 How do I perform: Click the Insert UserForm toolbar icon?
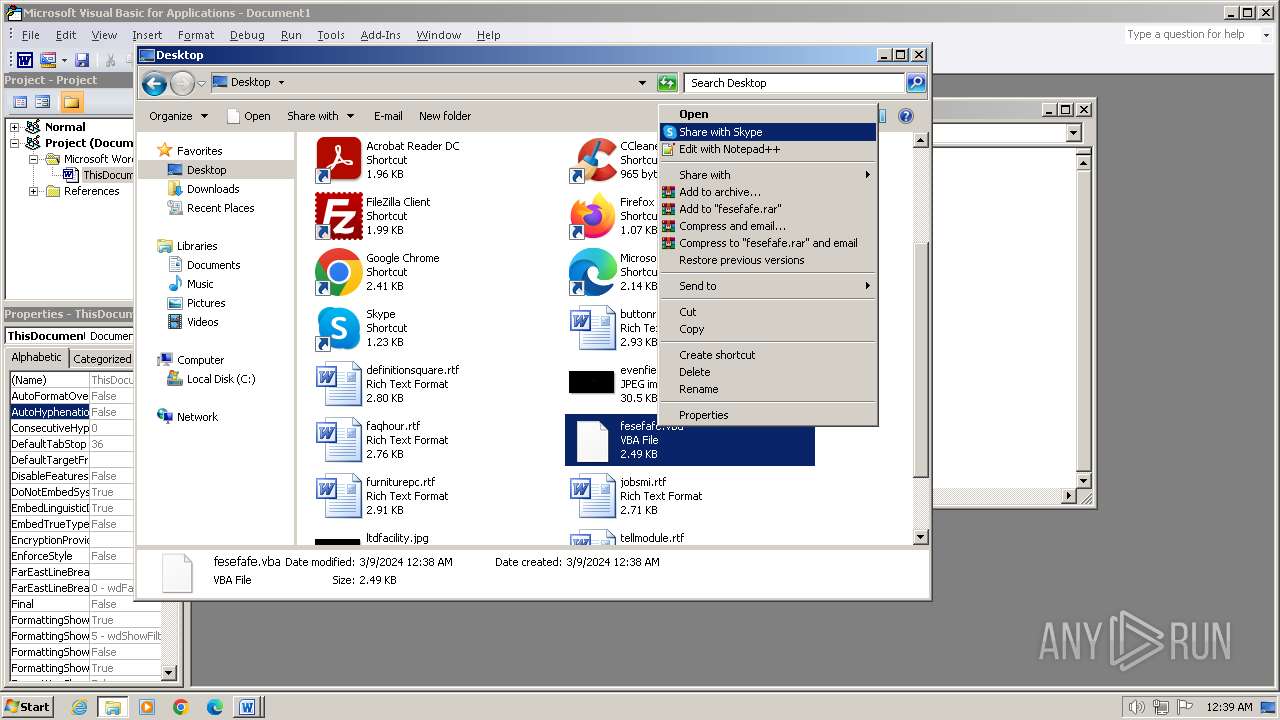pos(47,60)
